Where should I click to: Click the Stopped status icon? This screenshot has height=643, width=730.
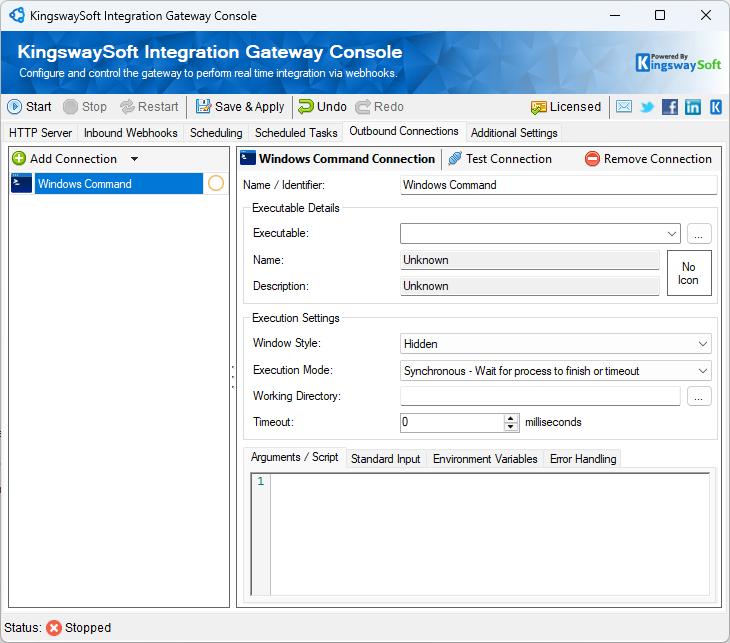coord(54,628)
